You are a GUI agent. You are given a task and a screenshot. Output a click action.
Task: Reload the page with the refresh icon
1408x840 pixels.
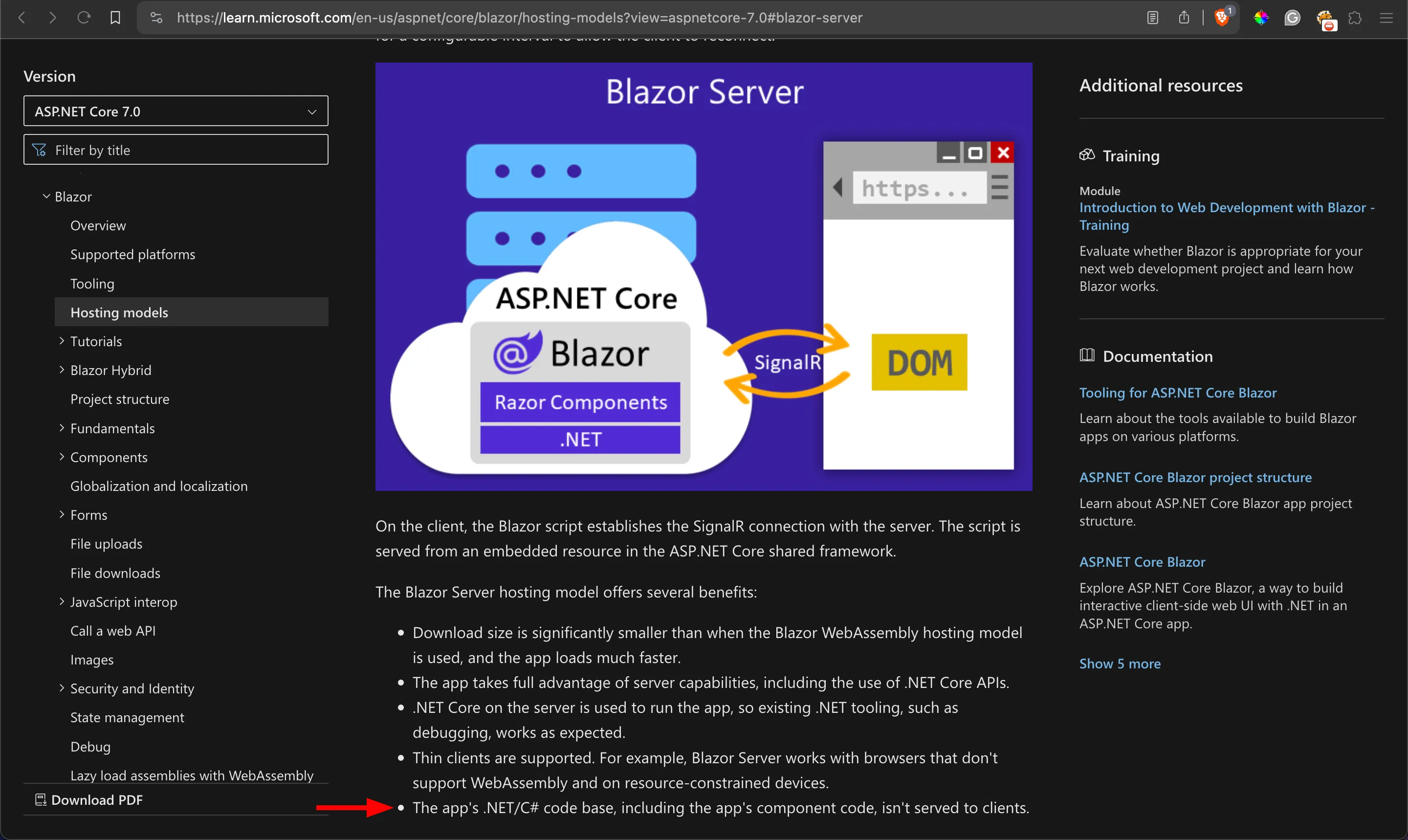click(x=84, y=18)
